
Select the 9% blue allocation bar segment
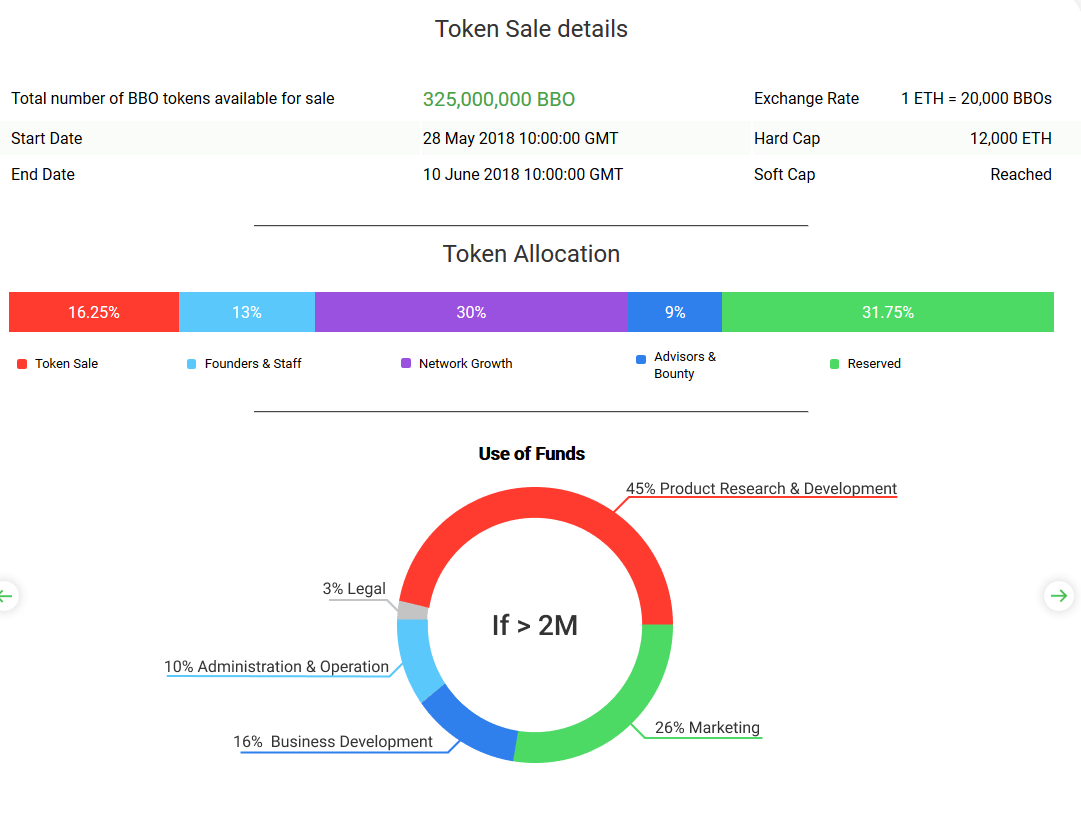coord(675,312)
